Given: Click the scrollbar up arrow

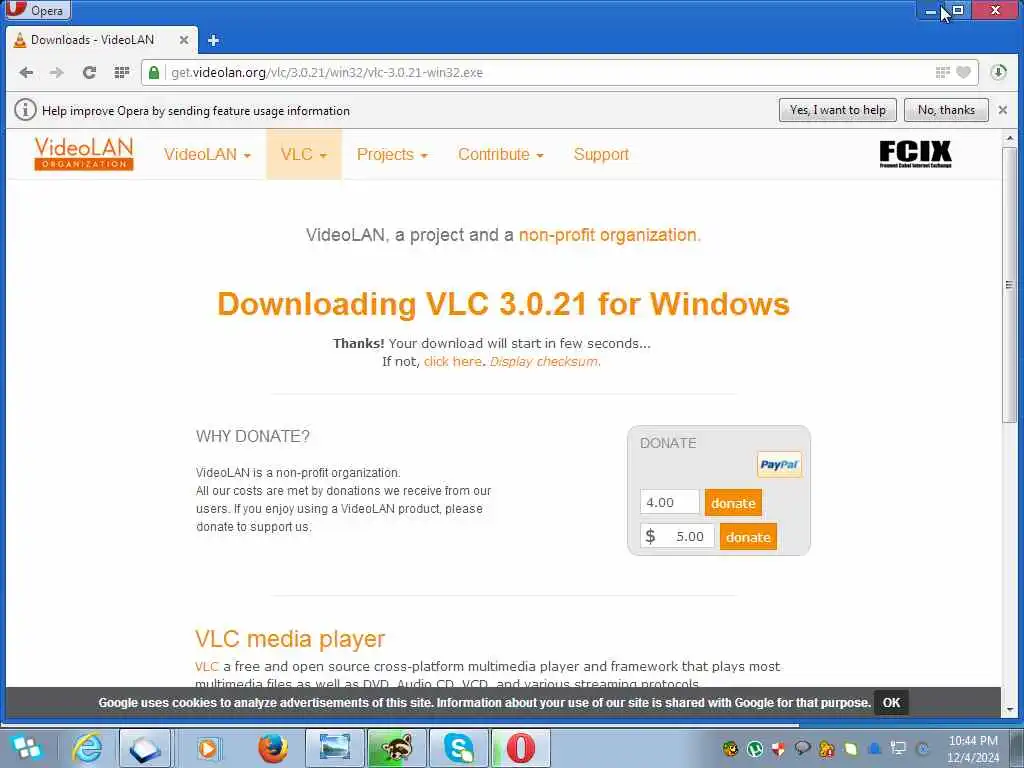Looking at the screenshot, I should coord(1010,138).
